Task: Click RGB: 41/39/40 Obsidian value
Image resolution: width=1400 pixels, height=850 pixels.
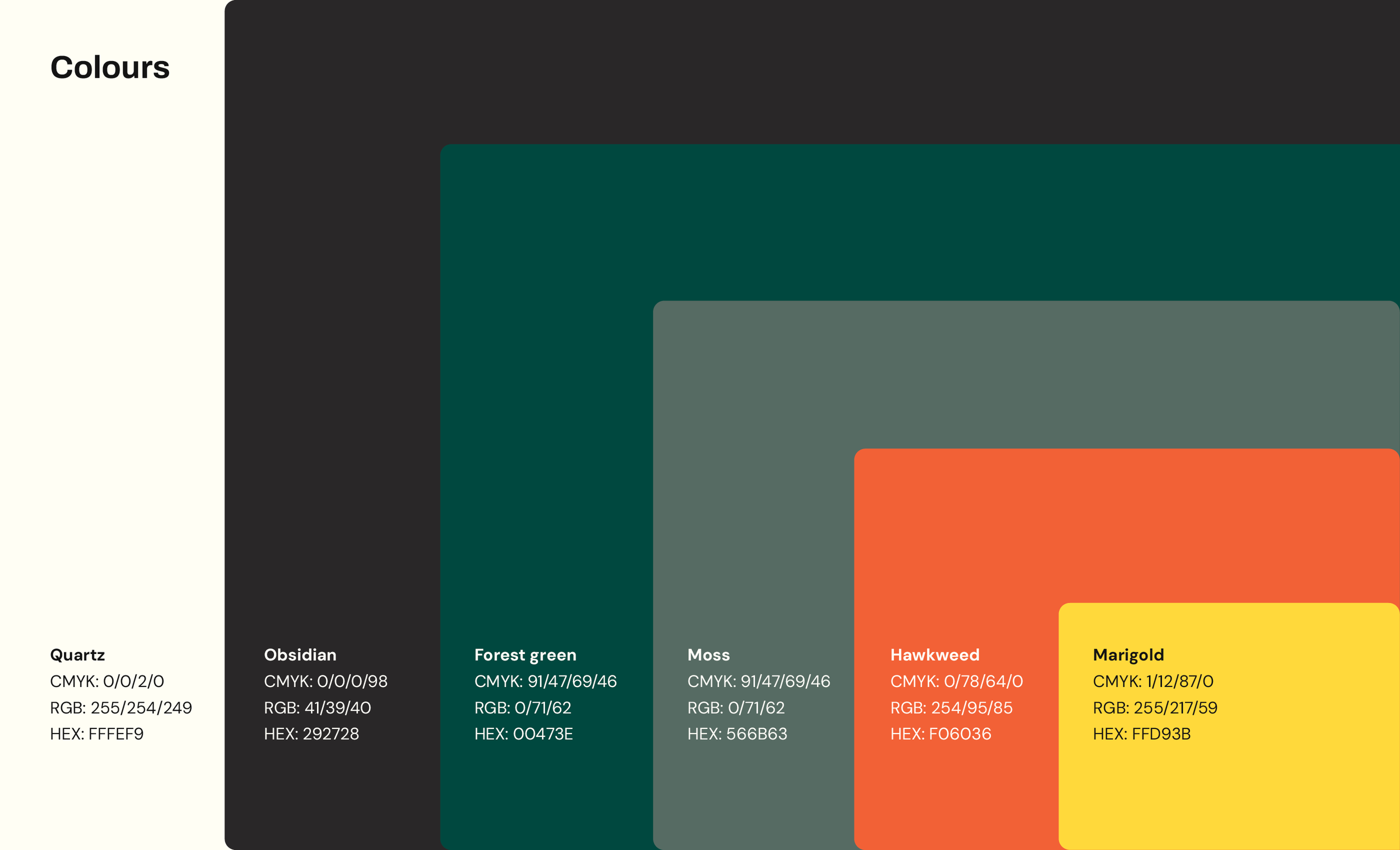Action: (x=317, y=707)
